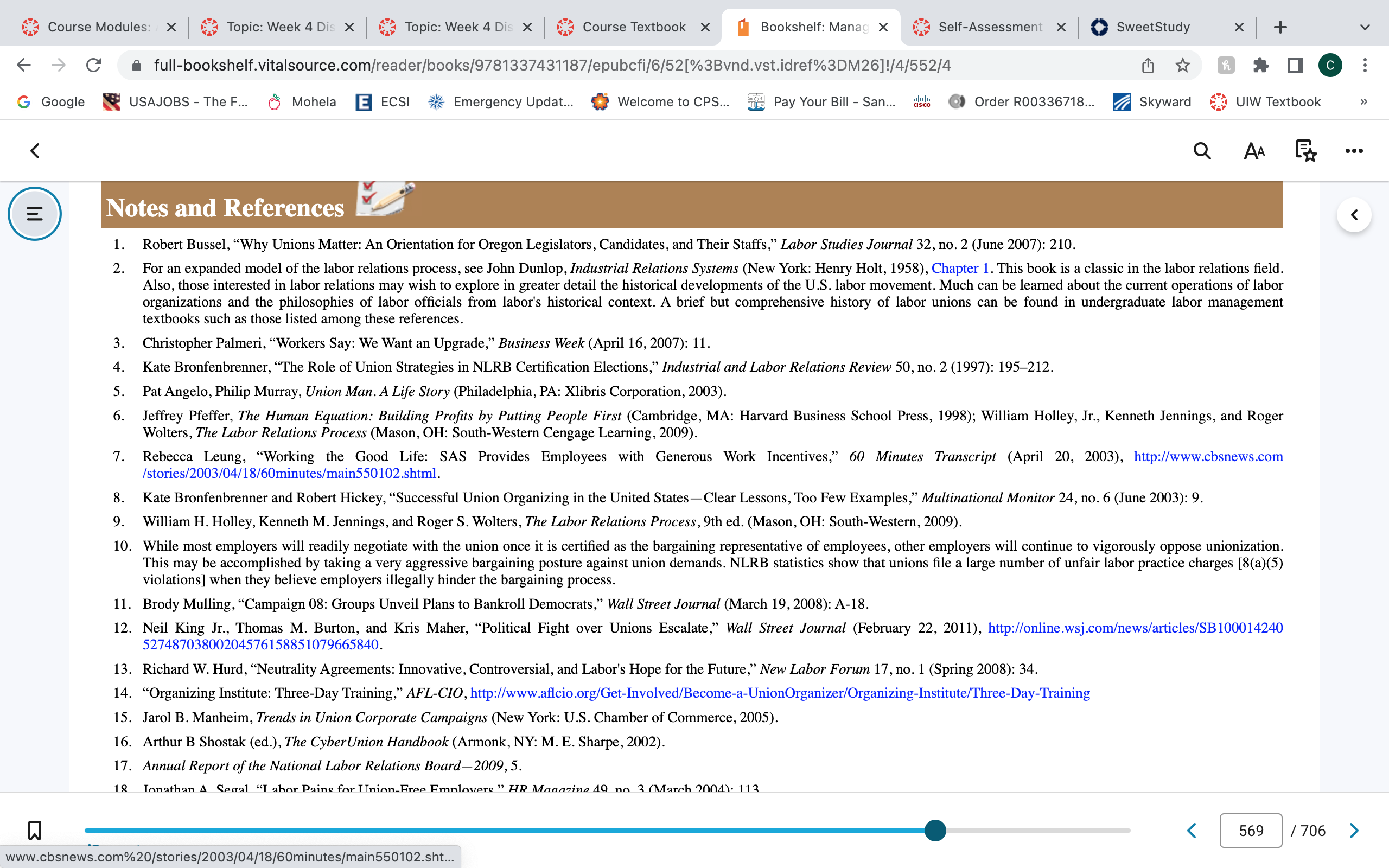Open the table of contents menu
Image resolution: width=1389 pixels, height=868 pixels.
[x=34, y=214]
